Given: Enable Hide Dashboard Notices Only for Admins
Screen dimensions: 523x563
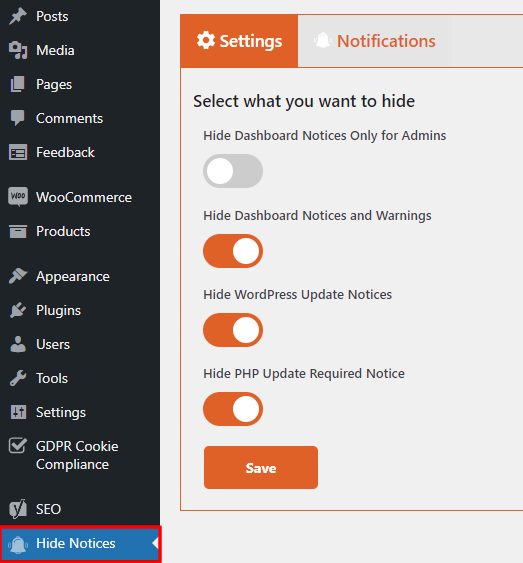Looking at the screenshot, I should tap(233, 171).
